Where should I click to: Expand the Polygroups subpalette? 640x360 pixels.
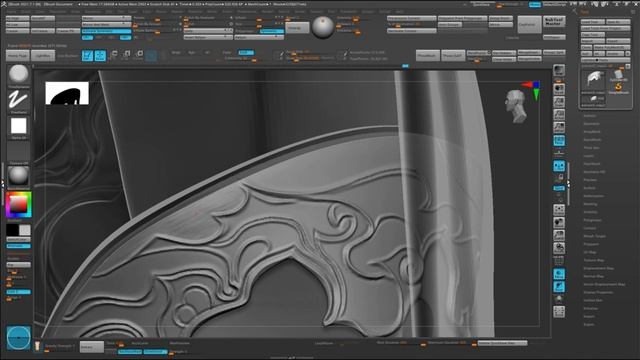point(592,220)
